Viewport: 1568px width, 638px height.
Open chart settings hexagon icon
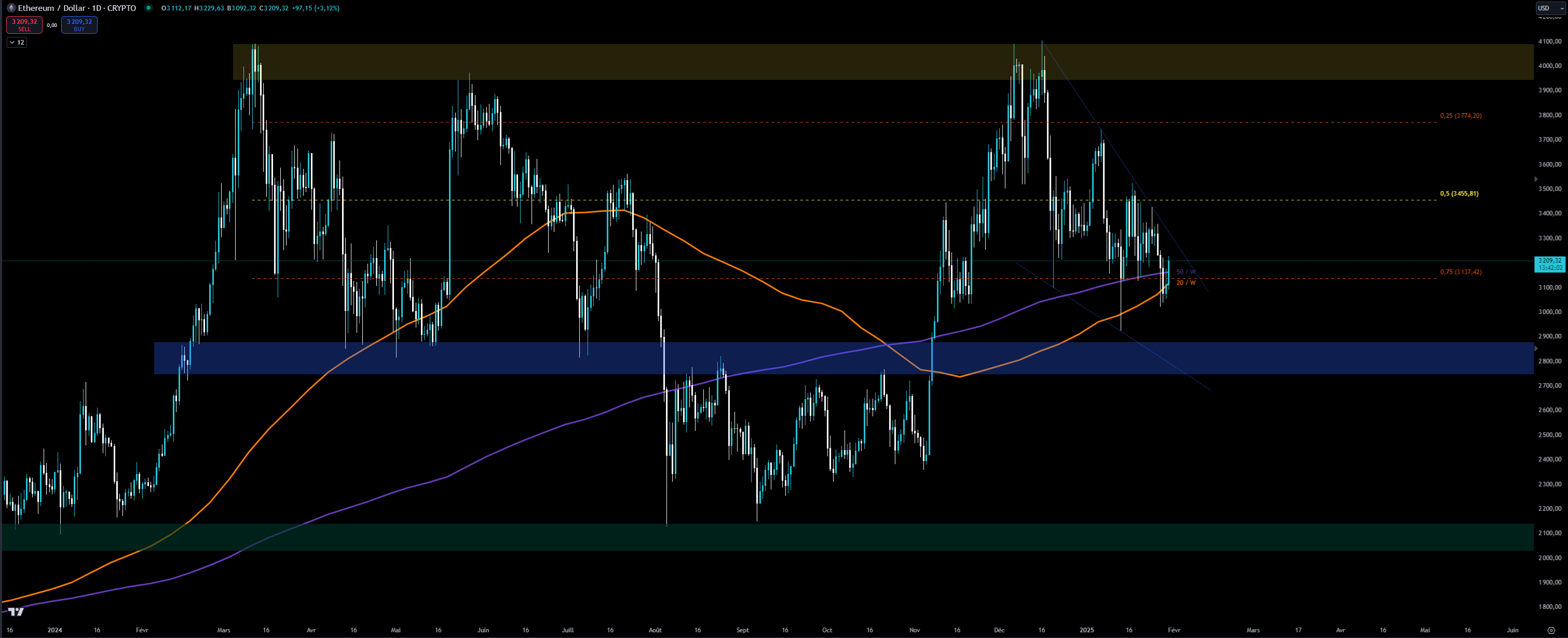click(x=1550, y=630)
